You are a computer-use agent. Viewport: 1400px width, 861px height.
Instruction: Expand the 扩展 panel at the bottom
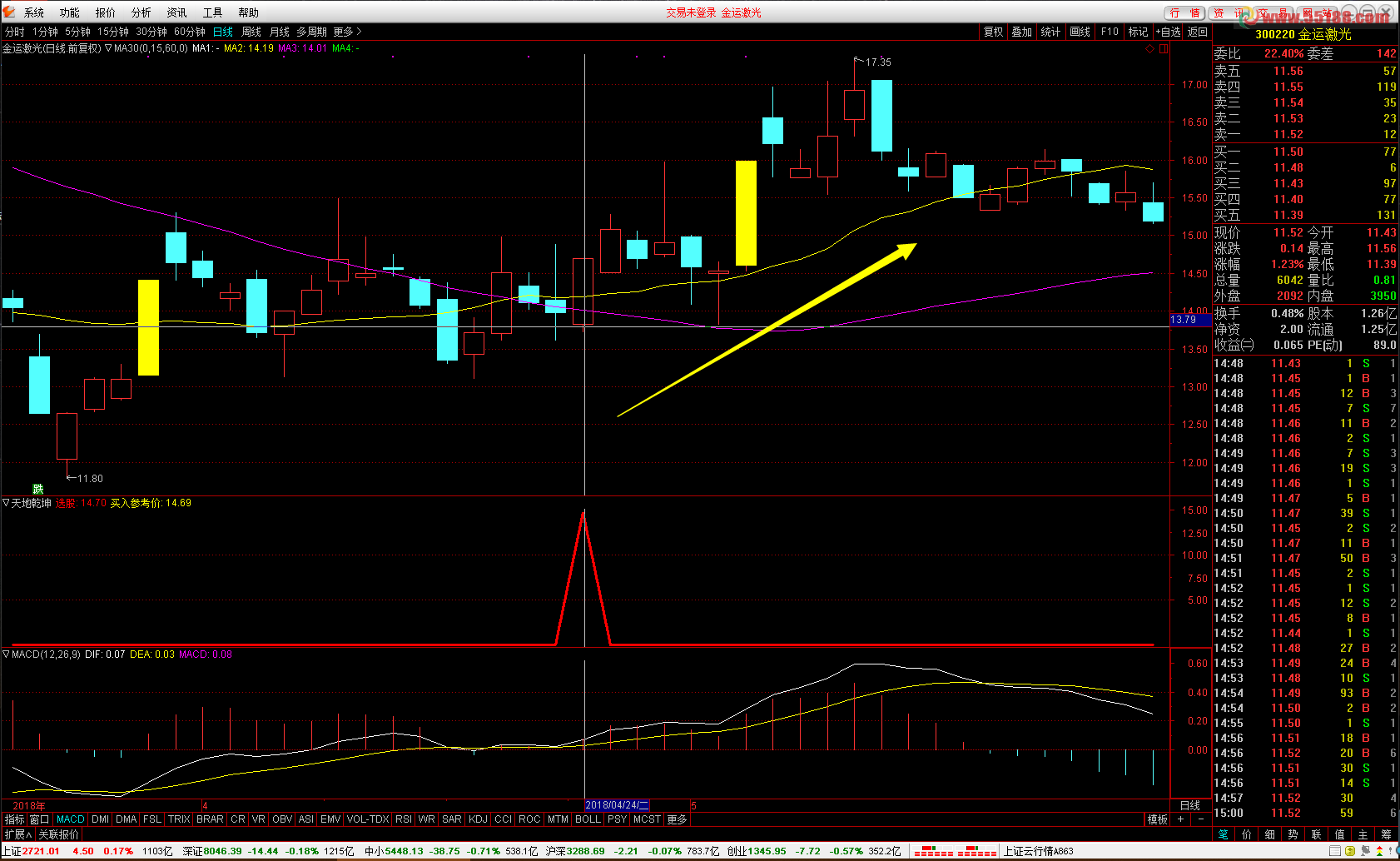tap(17, 834)
